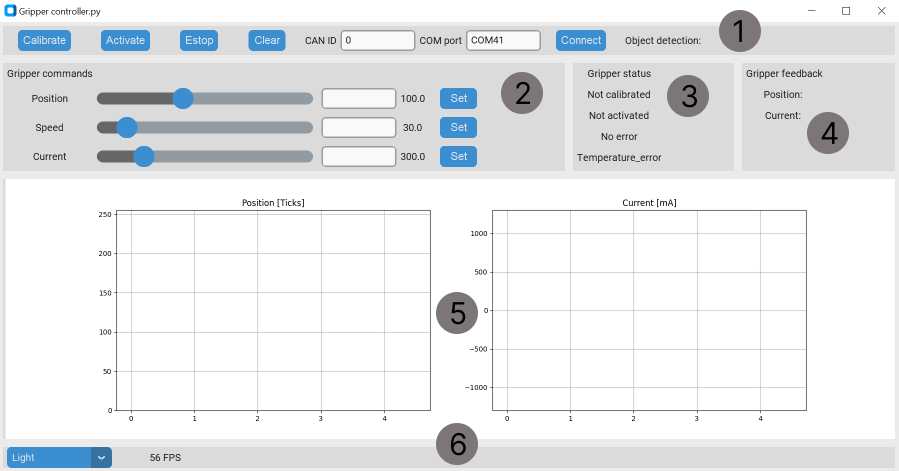This screenshot has width=899, height=471.
Task: Click the Position slider handle
Action: coord(183,98)
